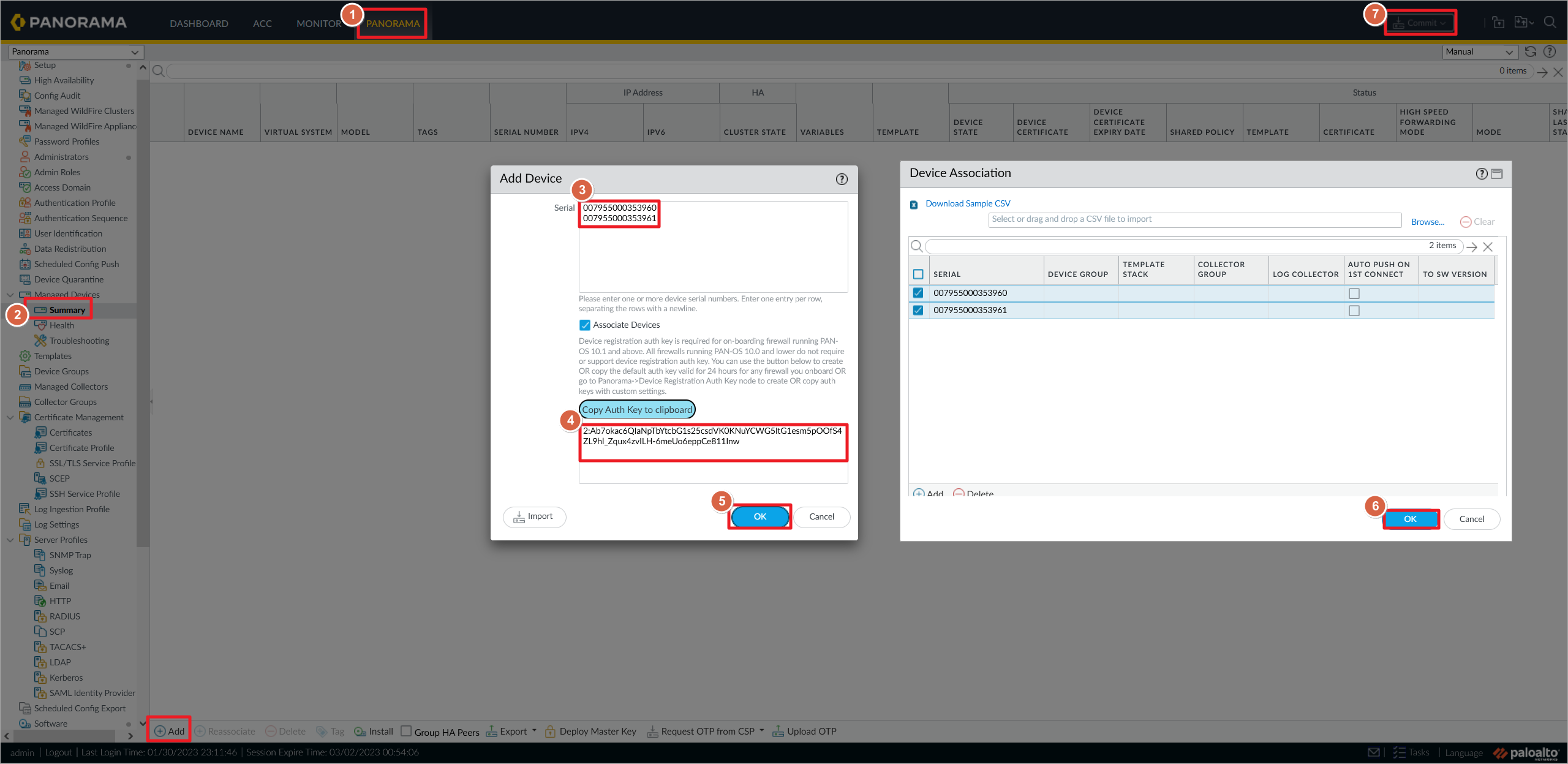Image resolution: width=1568 pixels, height=764 pixels.
Task: Open the load configuration icon in top bar
Action: 1498,23
